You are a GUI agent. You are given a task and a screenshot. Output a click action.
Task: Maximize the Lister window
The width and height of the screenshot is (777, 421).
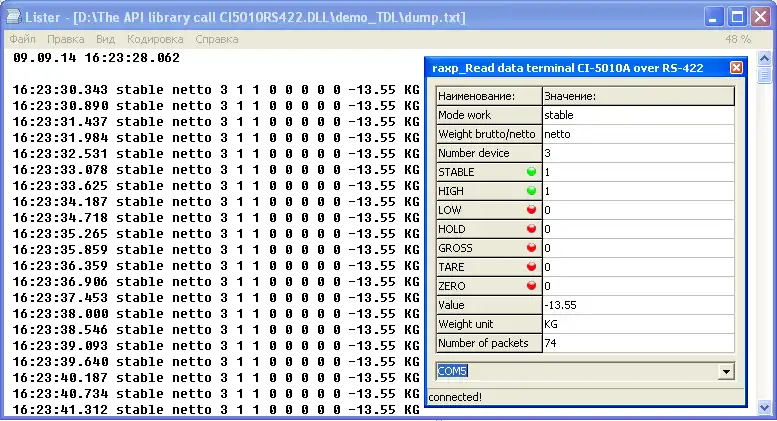[737, 17]
